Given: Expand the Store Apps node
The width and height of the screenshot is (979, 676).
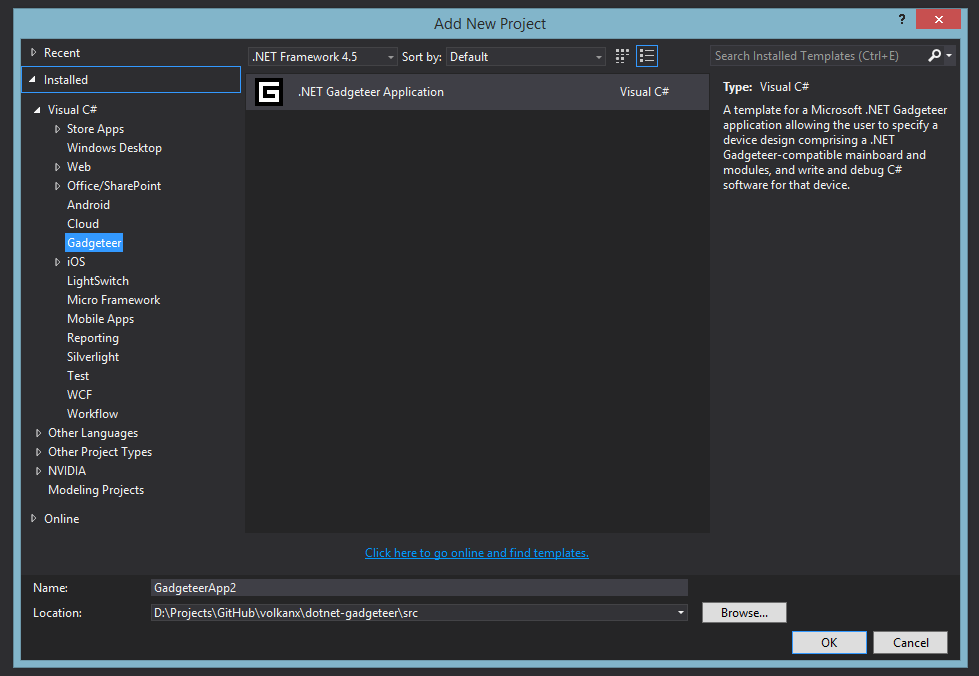Looking at the screenshot, I should tap(57, 128).
